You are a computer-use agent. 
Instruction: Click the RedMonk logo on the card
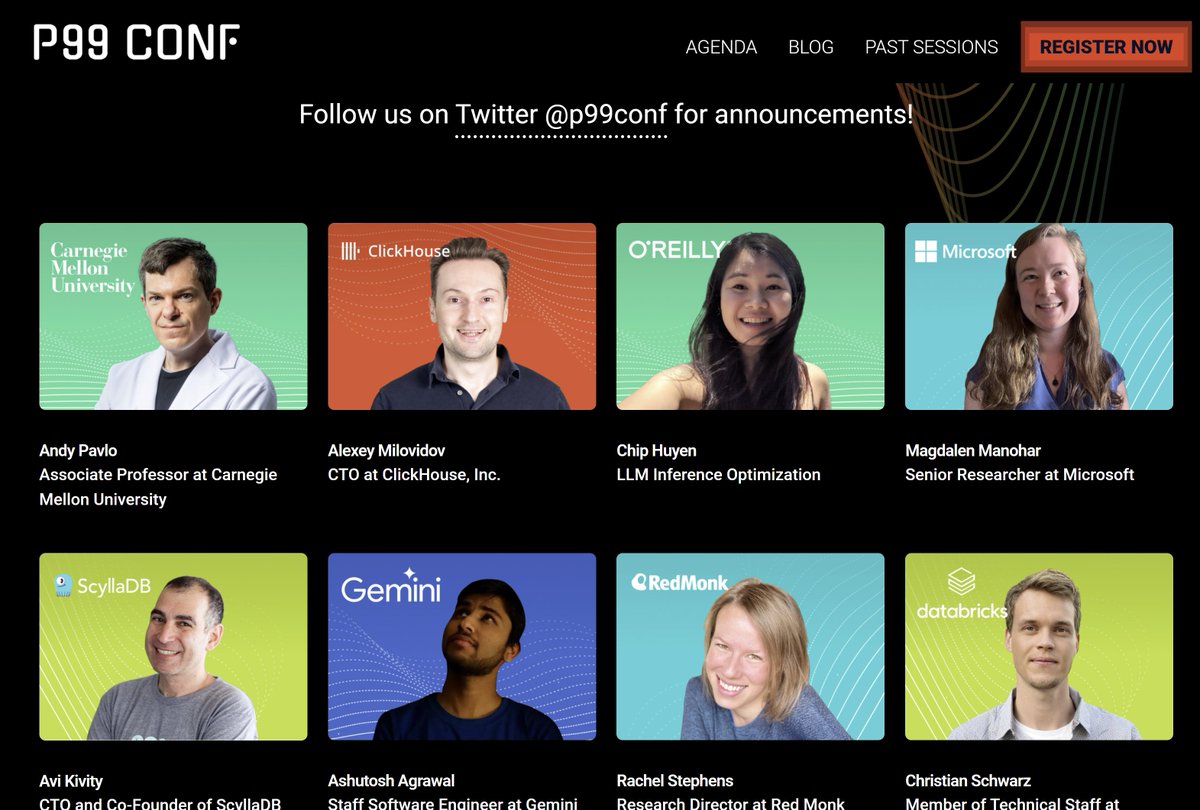coord(680,582)
